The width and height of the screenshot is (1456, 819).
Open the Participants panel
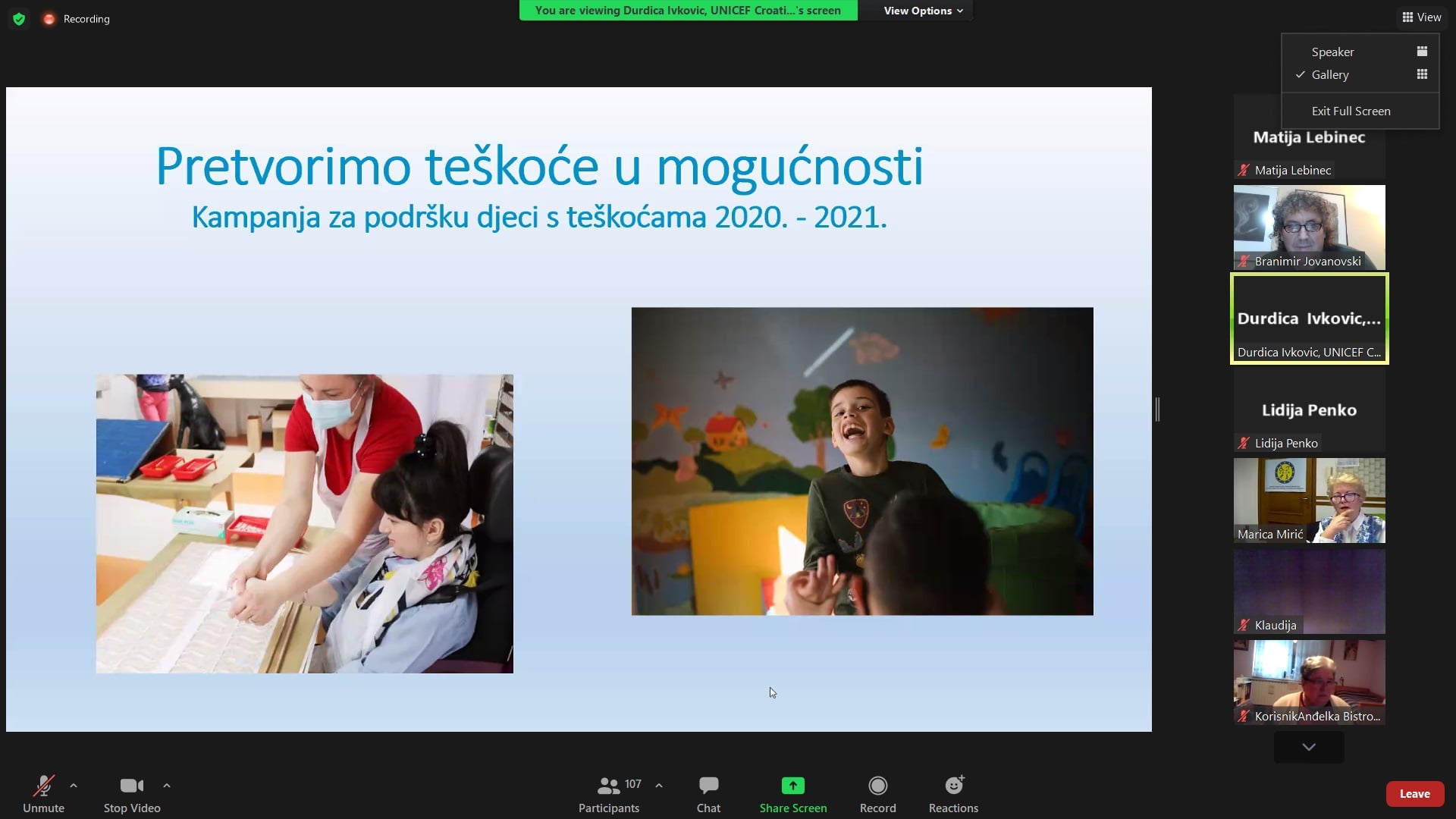tap(609, 794)
